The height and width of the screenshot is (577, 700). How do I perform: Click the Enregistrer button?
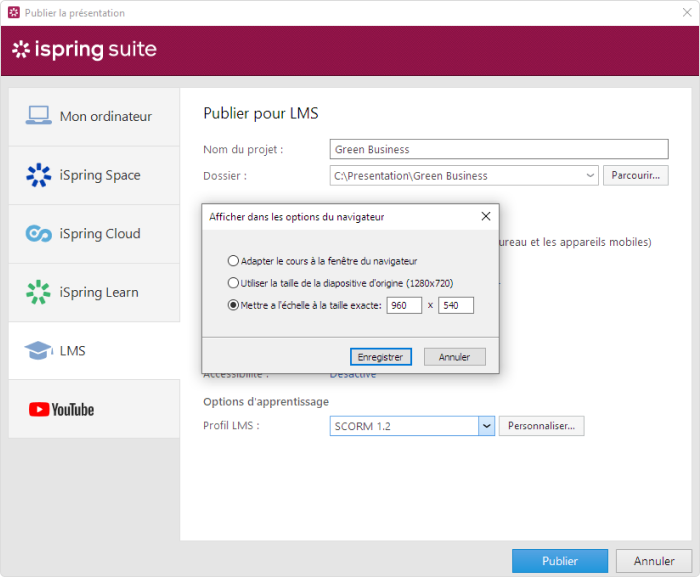tap(381, 357)
